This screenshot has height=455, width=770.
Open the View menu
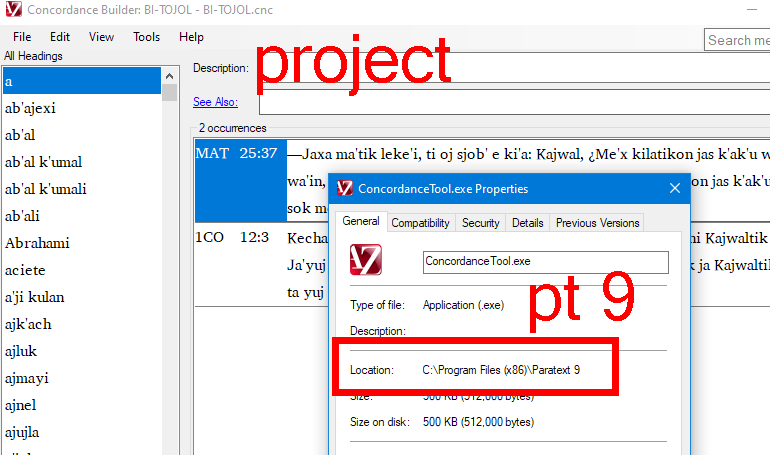(x=101, y=37)
